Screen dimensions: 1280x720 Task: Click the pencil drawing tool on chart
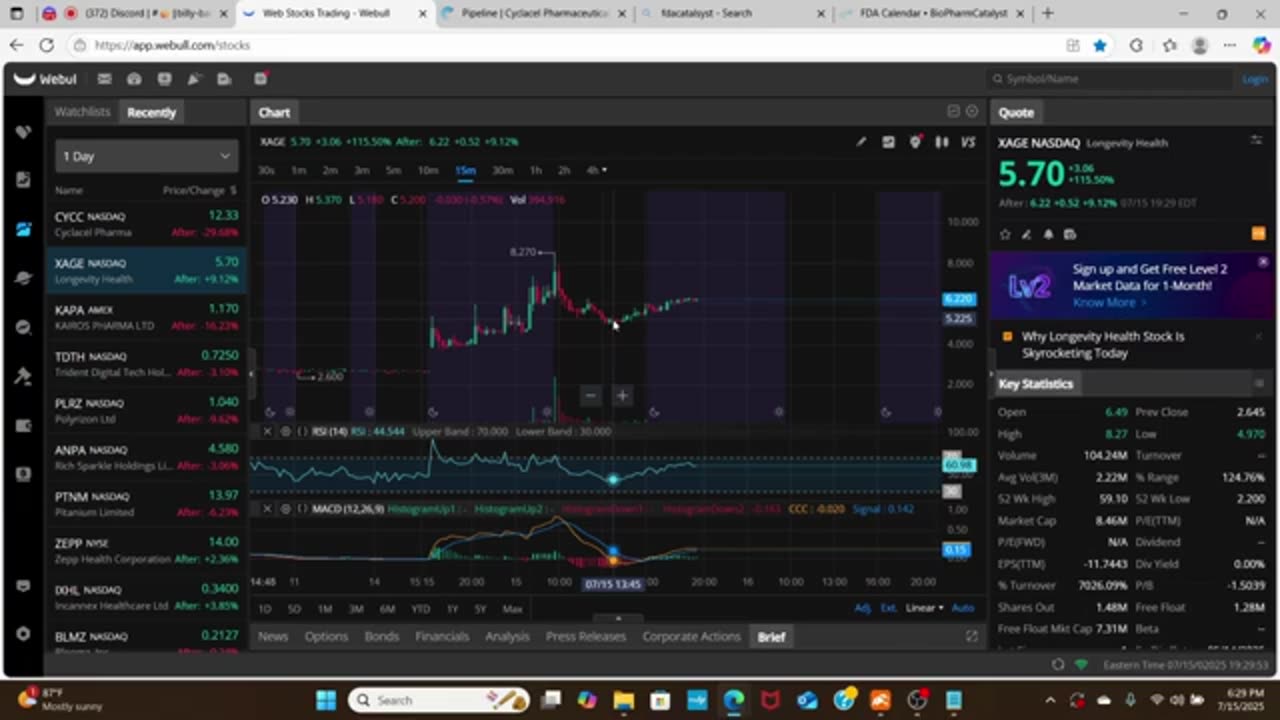861,142
